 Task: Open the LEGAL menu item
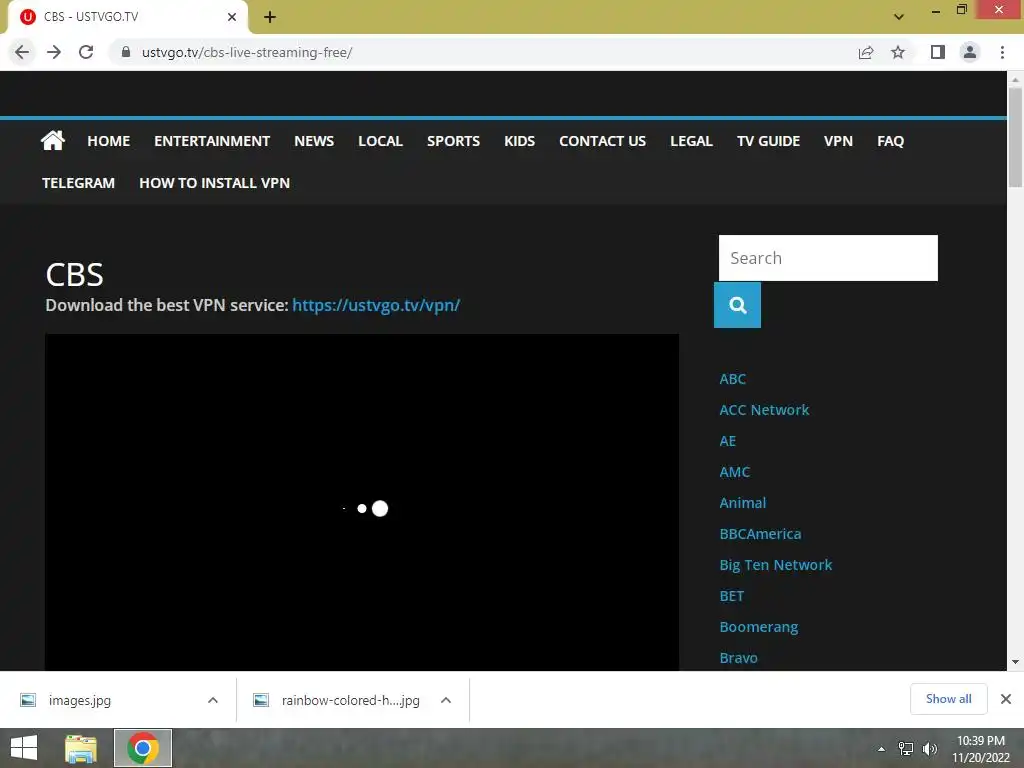[691, 141]
